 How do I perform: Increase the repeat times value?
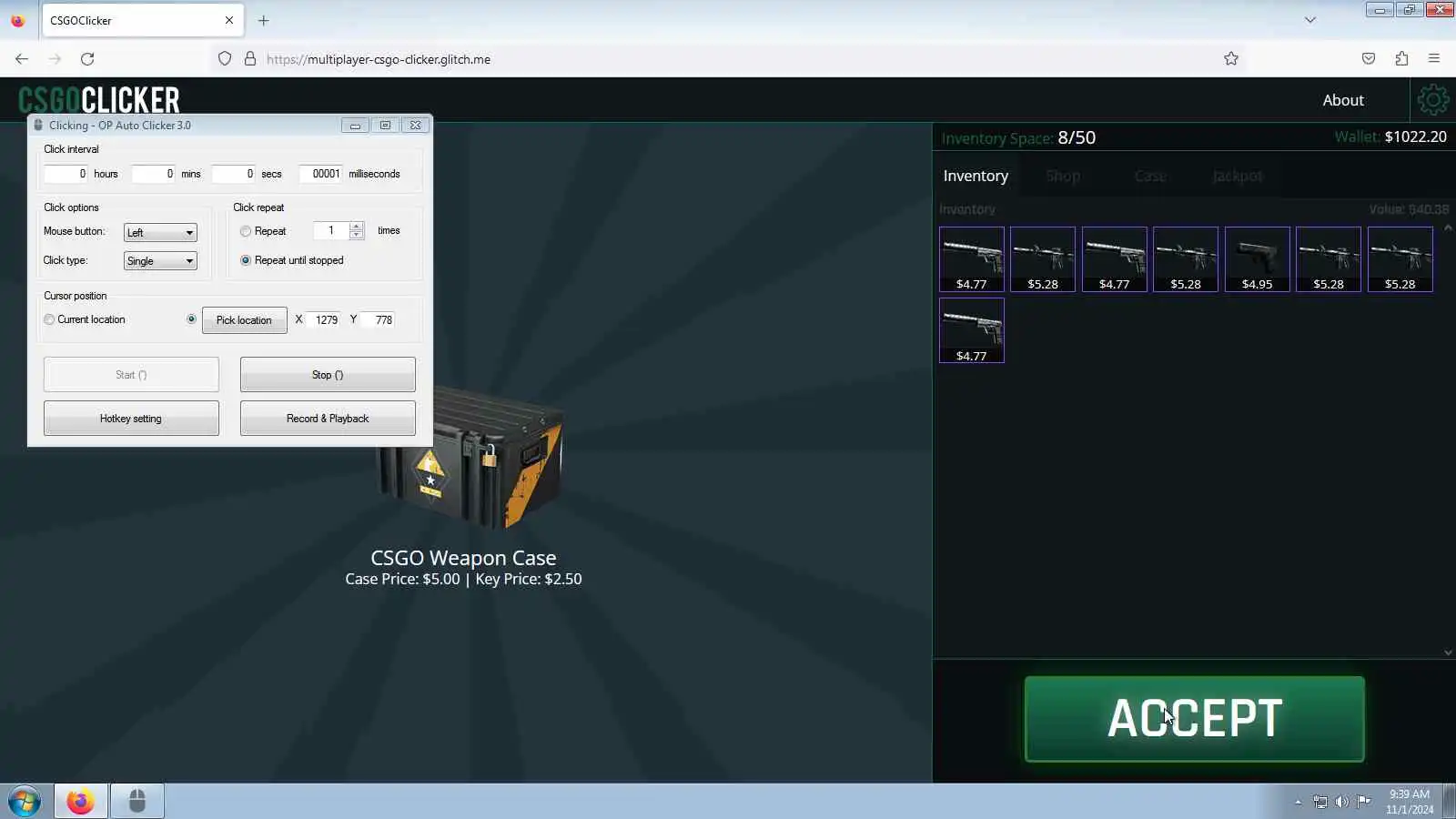357,227
